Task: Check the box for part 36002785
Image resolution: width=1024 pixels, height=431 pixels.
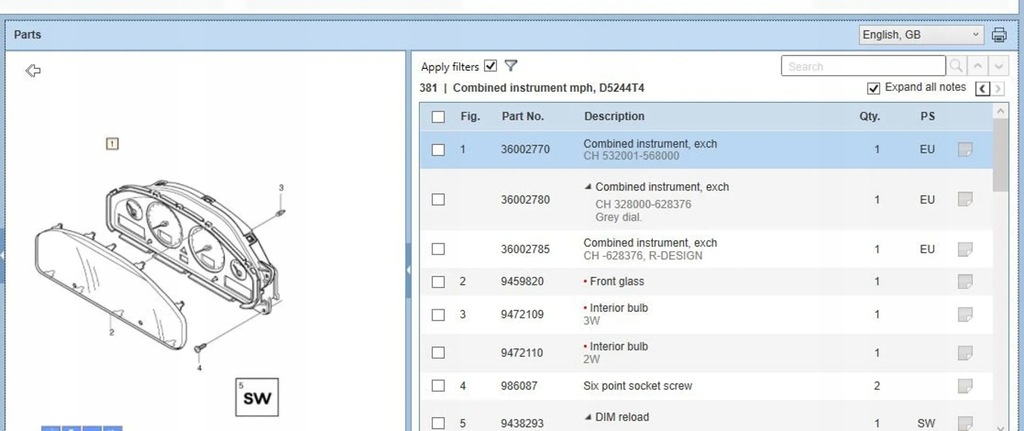Action: click(438, 249)
